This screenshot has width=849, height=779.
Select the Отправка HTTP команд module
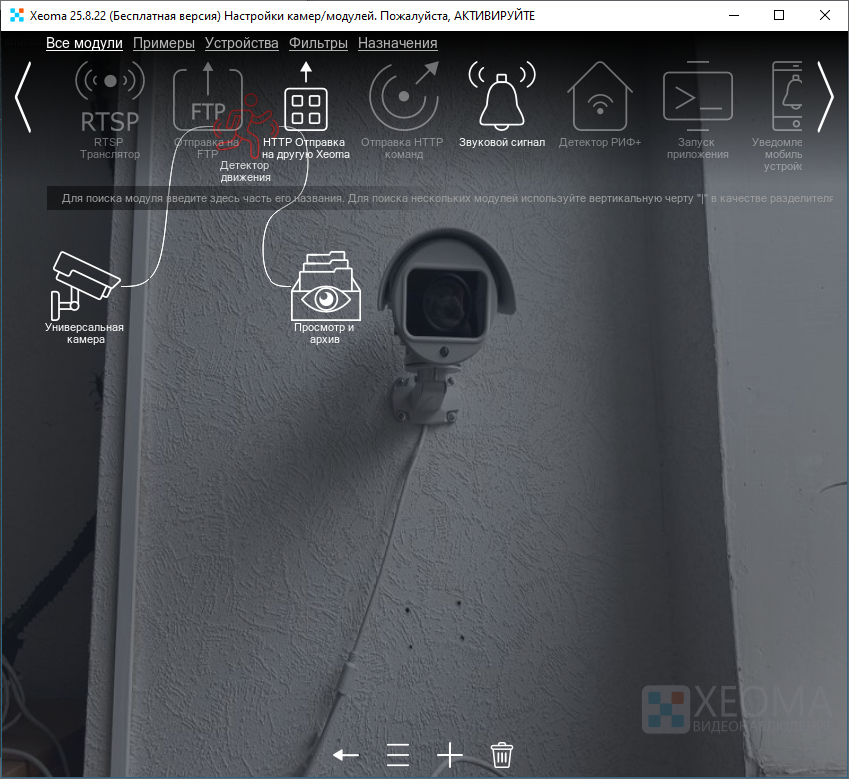pos(402,98)
